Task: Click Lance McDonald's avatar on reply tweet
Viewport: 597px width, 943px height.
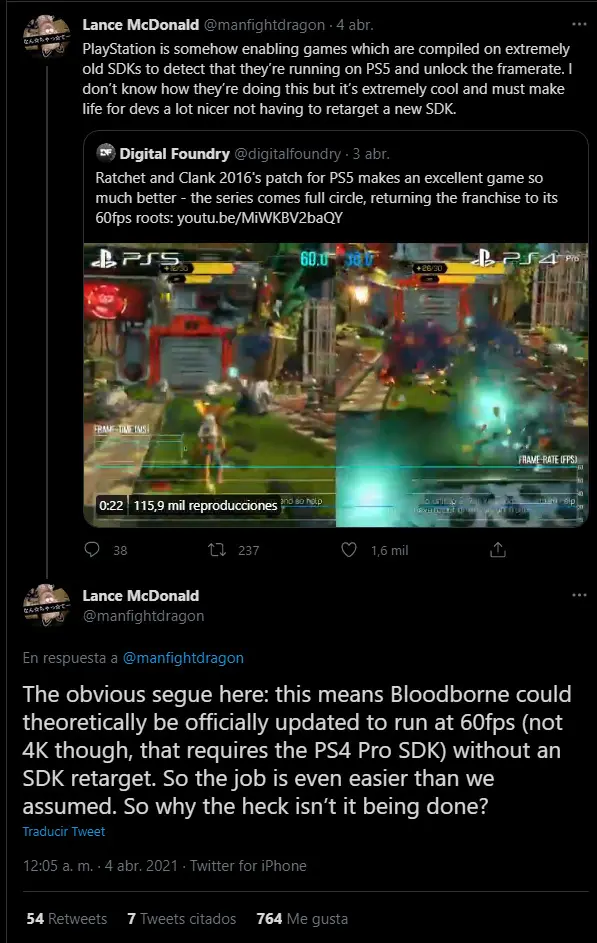Action: coord(46,605)
